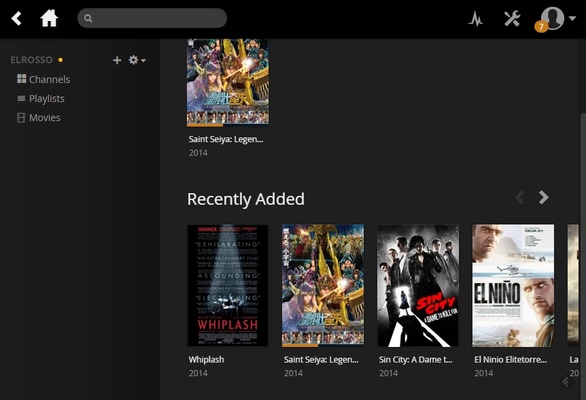Click the vertical scrollbar
The image size is (586, 400).
(583, 256)
